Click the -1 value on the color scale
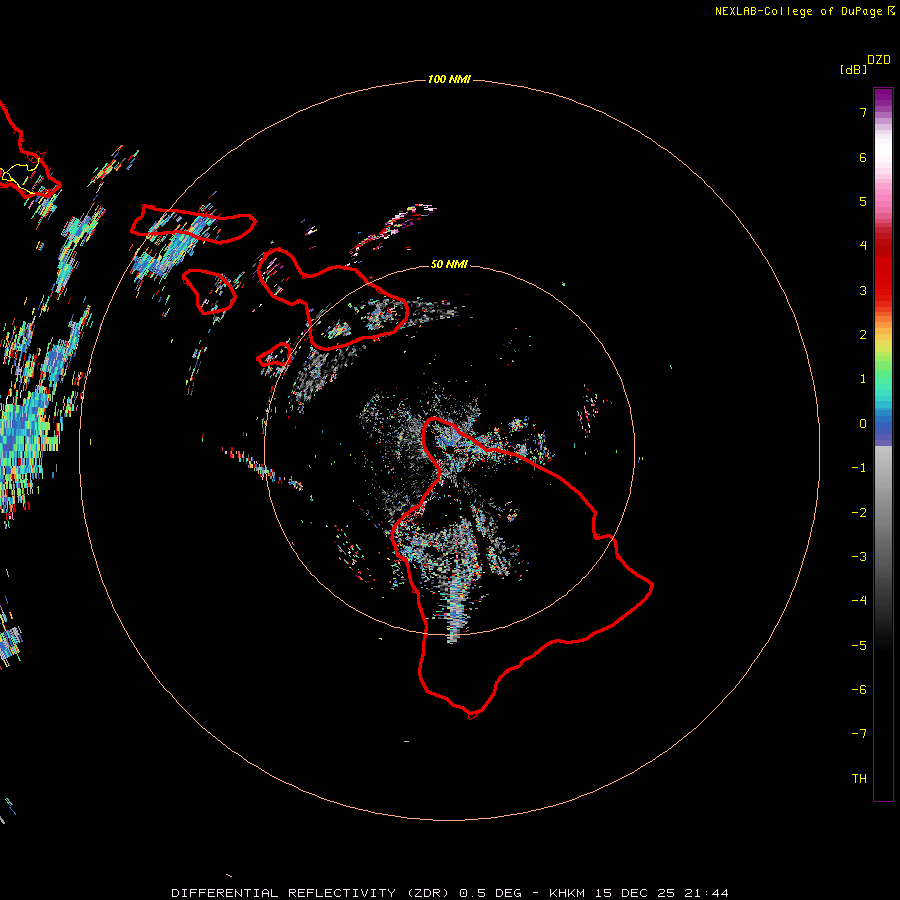The height and width of the screenshot is (900, 900). (859, 468)
